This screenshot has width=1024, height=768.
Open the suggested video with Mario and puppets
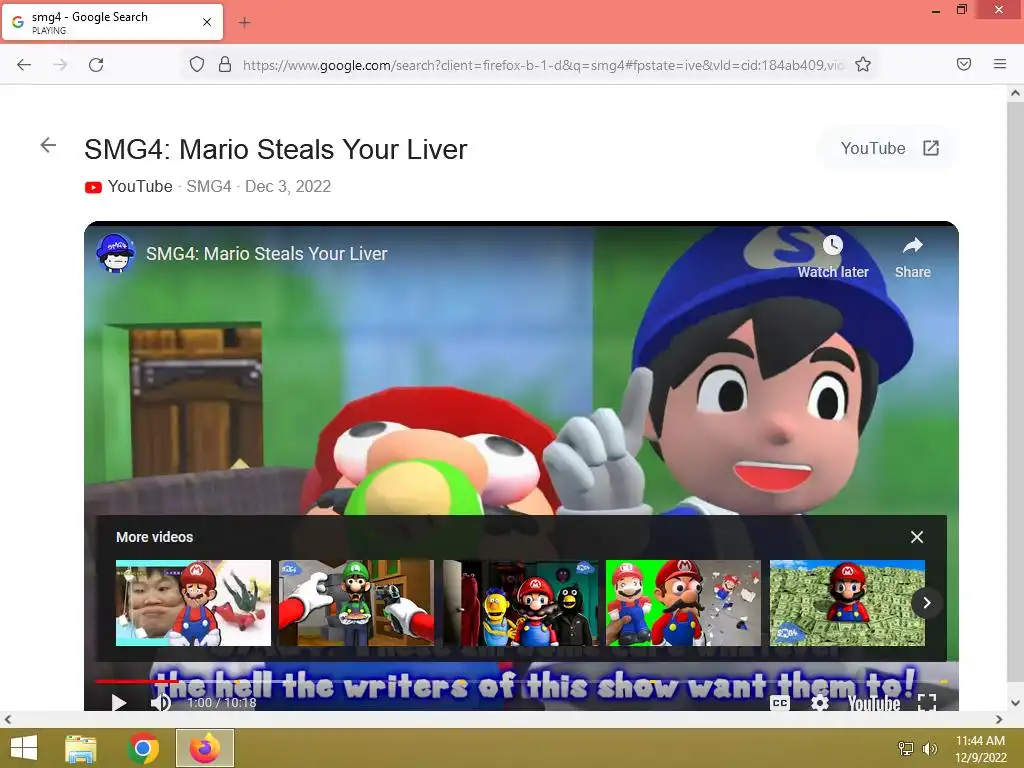(x=520, y=603)
